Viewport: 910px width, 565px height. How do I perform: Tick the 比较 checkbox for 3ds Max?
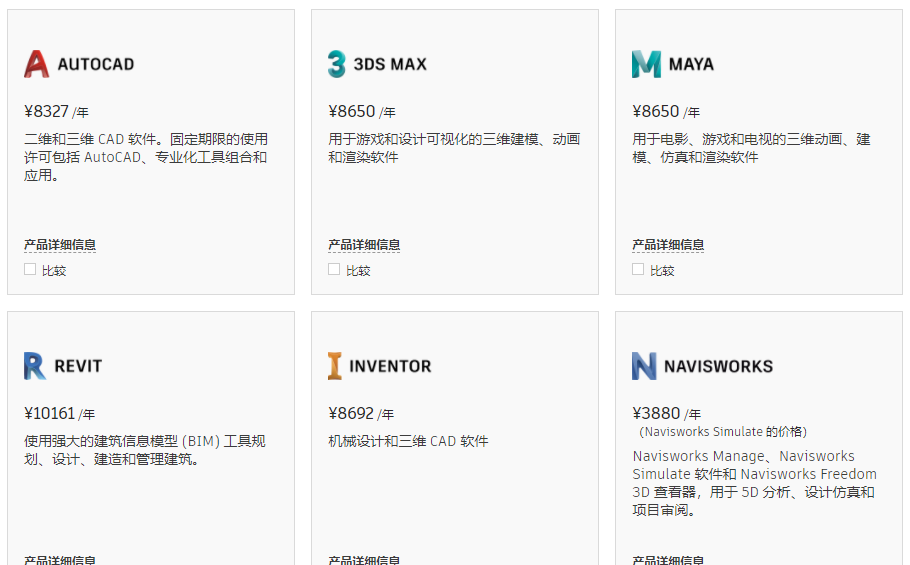click(x=334, y=269)
